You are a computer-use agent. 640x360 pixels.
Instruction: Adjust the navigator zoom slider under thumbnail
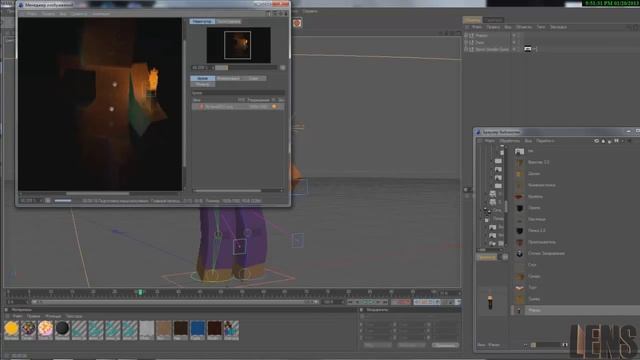pos(245,68)
